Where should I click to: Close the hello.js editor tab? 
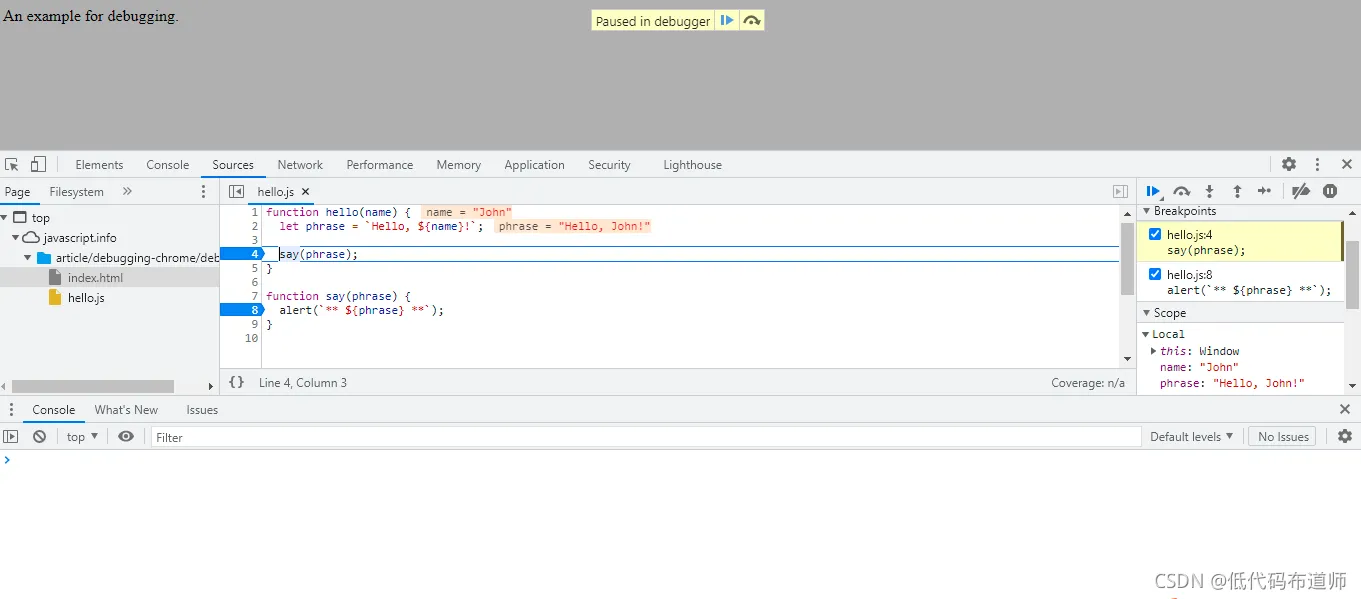(306, 191)
